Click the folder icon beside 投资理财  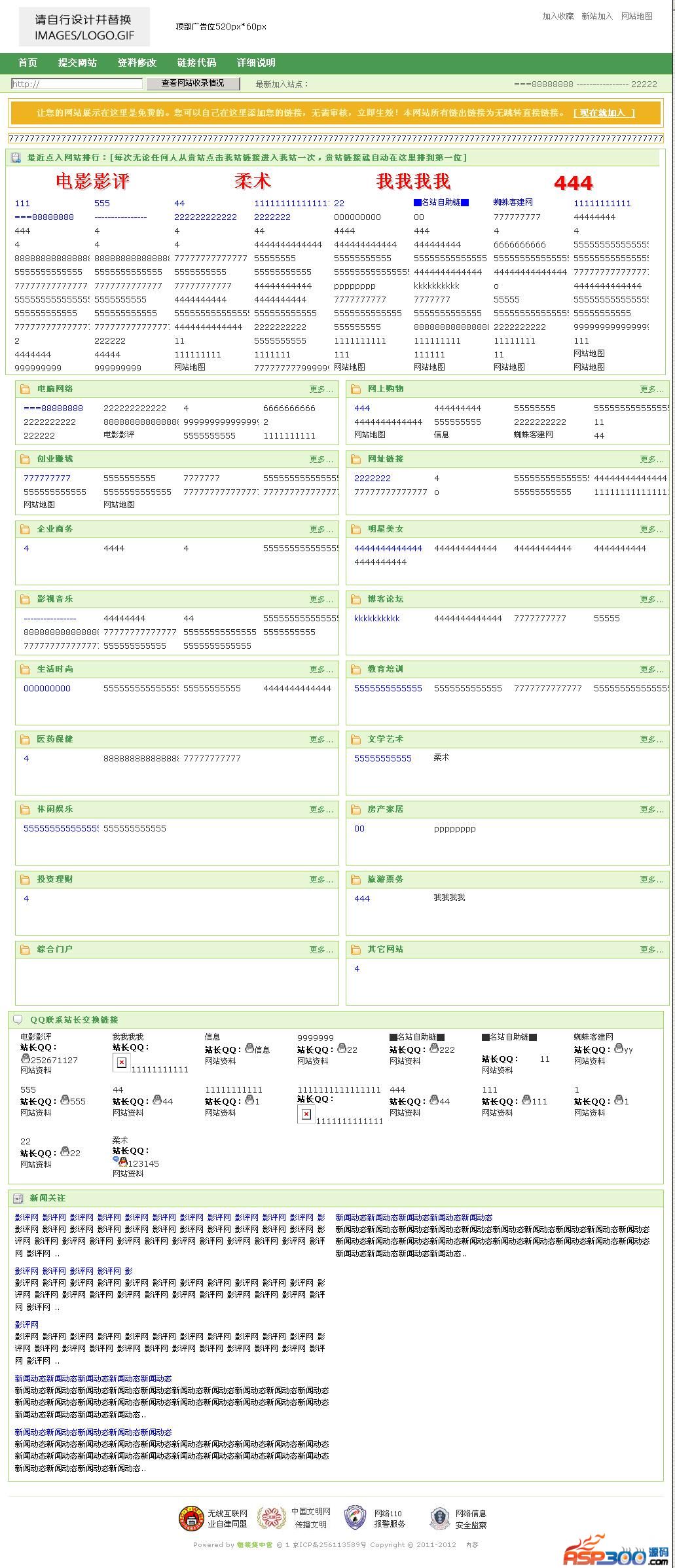click(x=26, y=880)
